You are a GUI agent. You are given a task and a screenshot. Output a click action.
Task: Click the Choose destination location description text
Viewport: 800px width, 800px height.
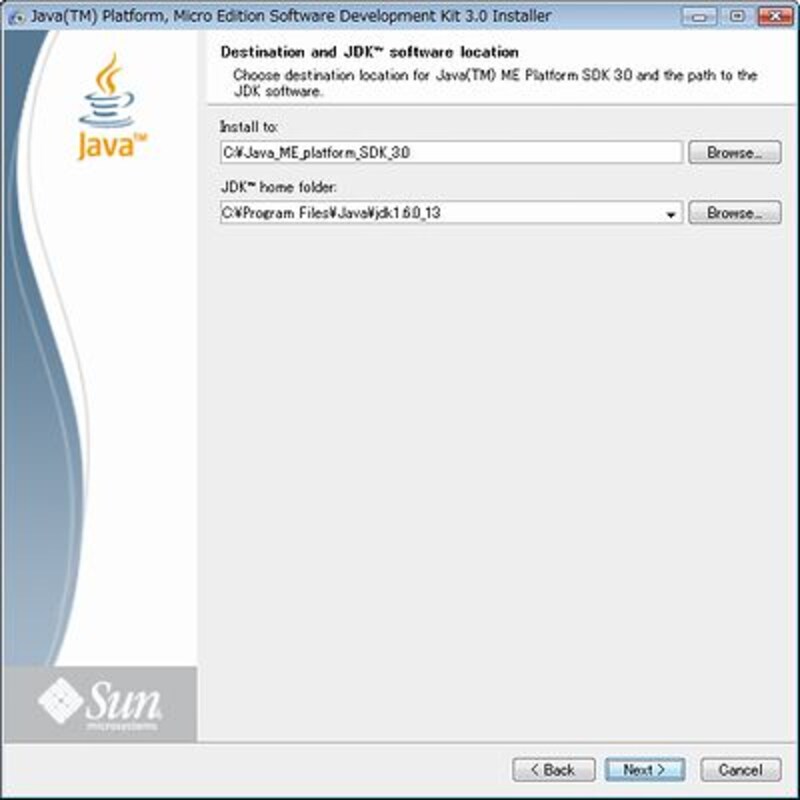click(495, 83)
